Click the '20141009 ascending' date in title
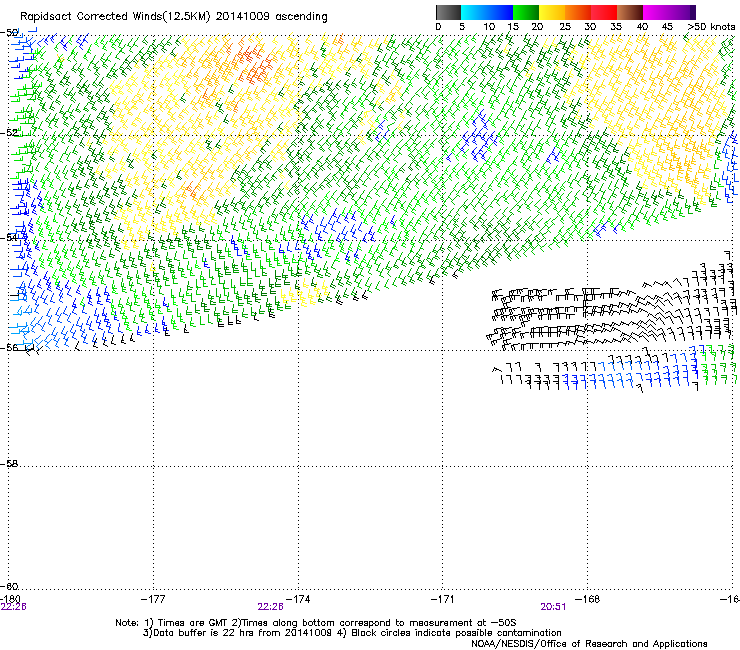The height and width of the screenshot is (650, 740). click(x=271, y=17)
